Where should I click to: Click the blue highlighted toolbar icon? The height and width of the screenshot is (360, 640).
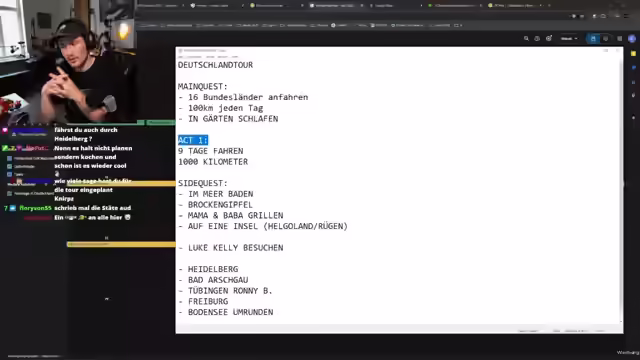[x=593, y=38]
